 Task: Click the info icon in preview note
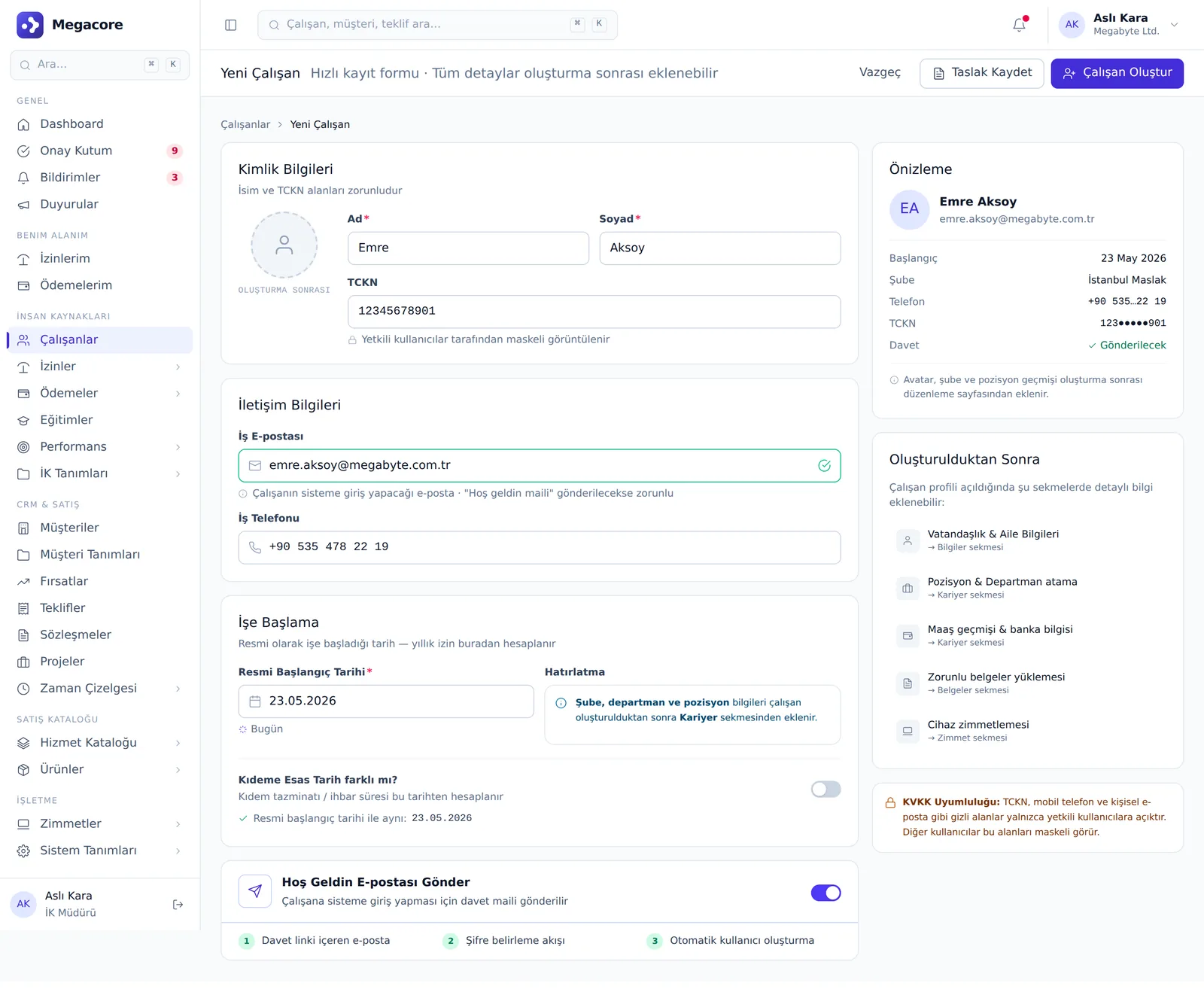click(894, 380)
